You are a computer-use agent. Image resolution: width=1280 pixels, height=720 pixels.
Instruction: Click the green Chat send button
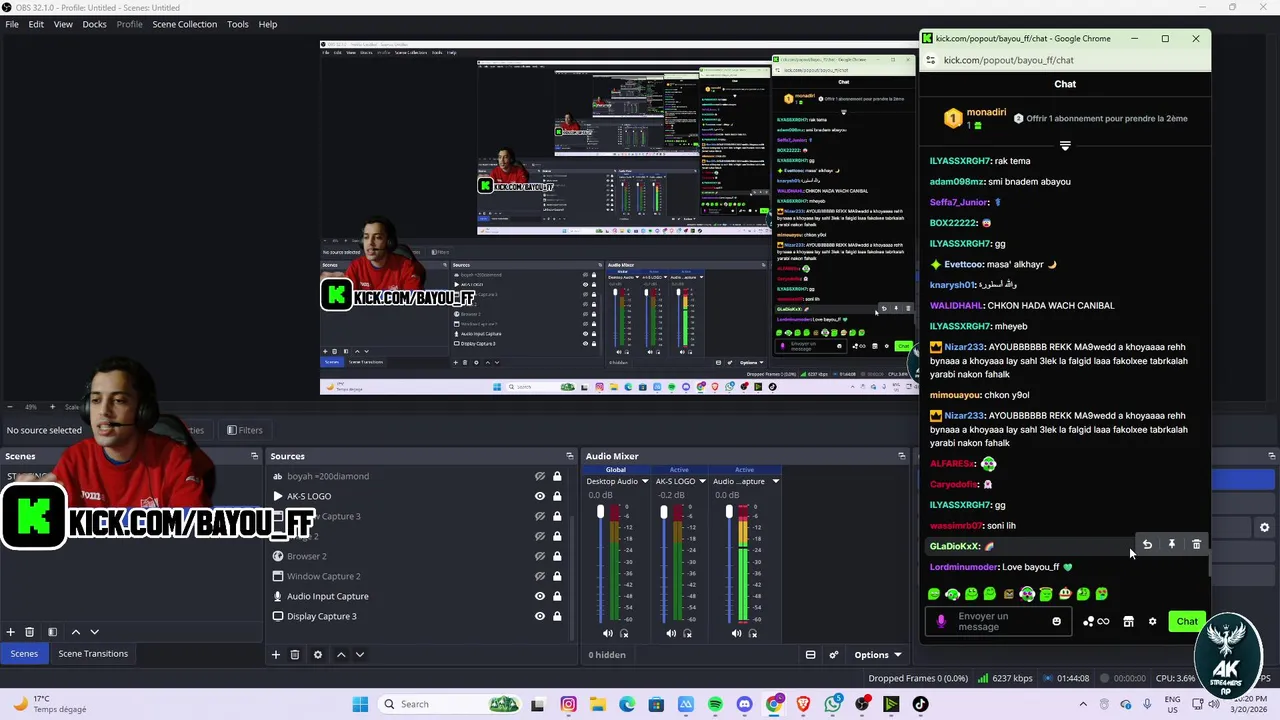(x=1187, y=622)
